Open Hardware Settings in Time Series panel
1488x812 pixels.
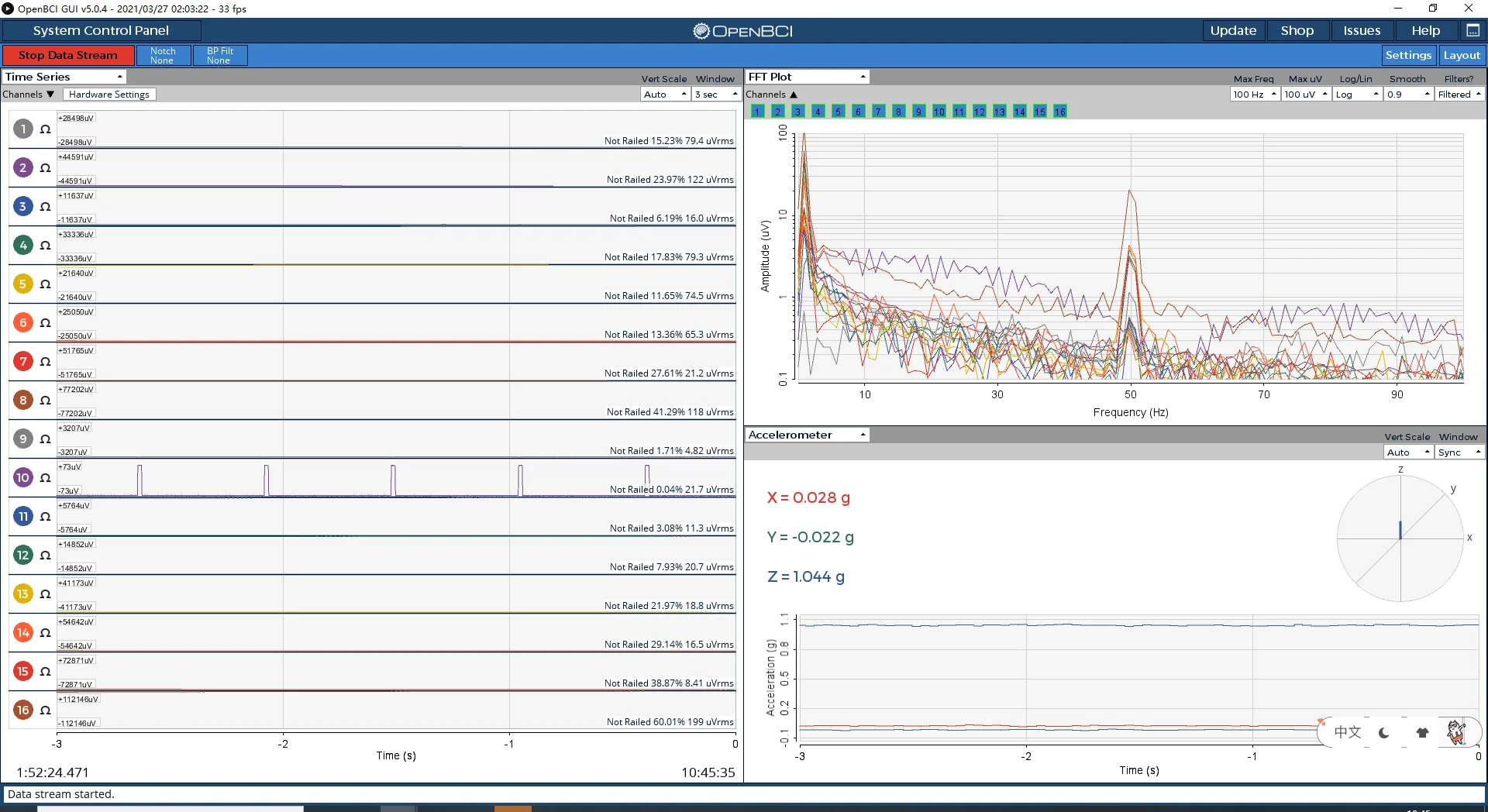click(x=109, y=95)
